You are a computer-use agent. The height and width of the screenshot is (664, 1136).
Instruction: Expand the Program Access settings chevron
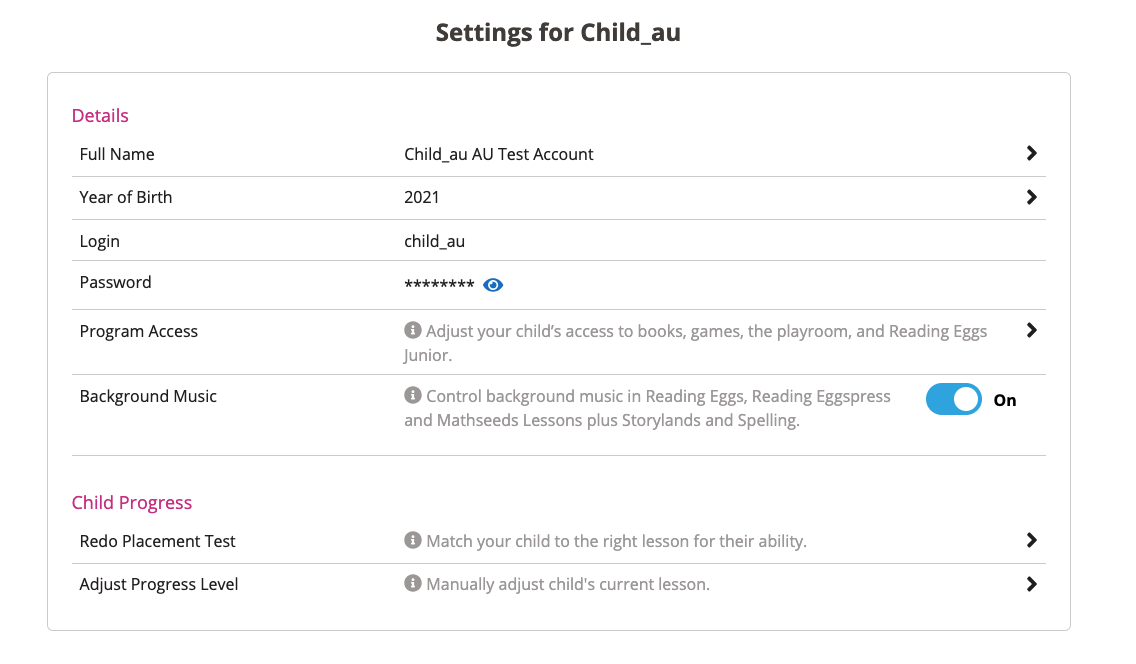pyautogui.click(x=1032, y=330)
